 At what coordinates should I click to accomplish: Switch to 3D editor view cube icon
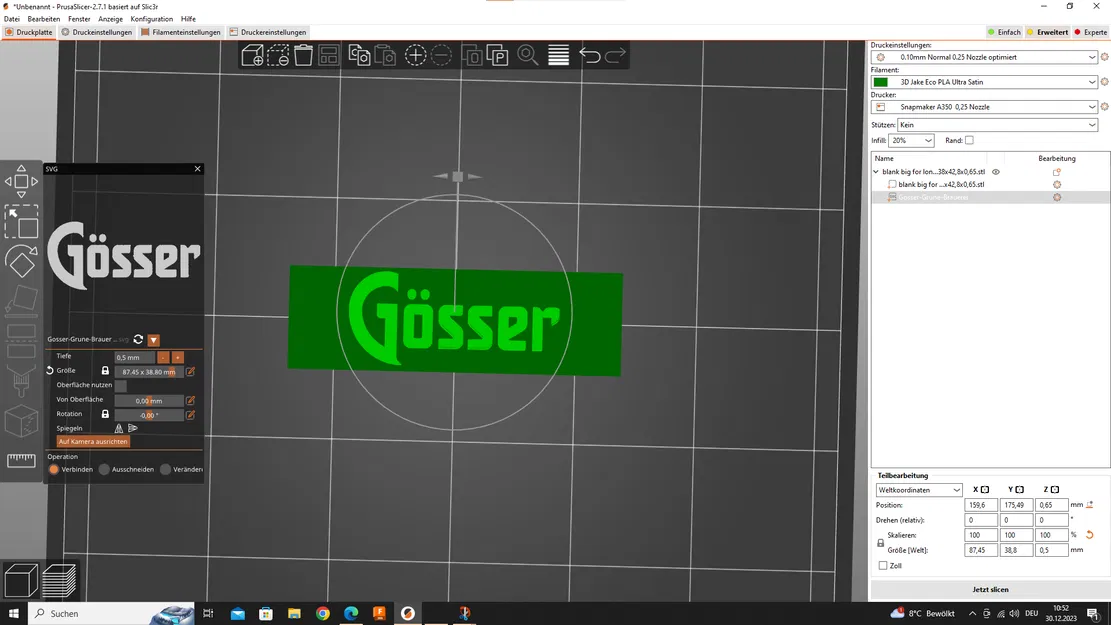click(21, 580)
